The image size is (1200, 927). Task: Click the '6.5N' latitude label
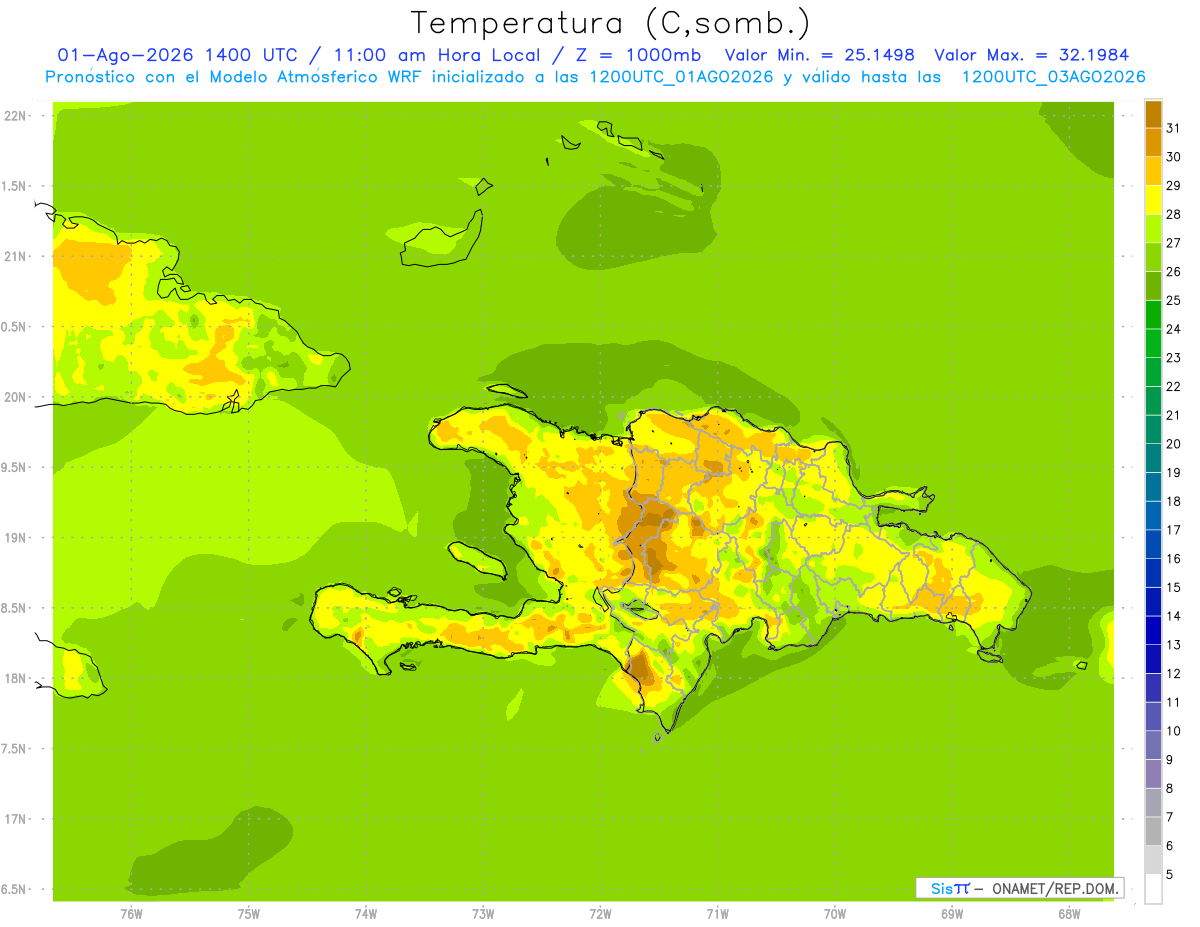point(15,889)
